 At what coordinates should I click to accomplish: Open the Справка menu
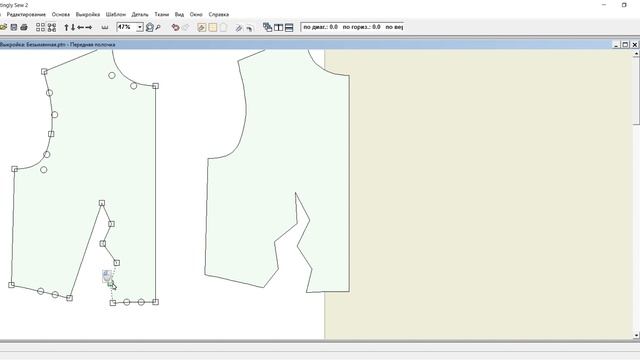click(218, 14)
